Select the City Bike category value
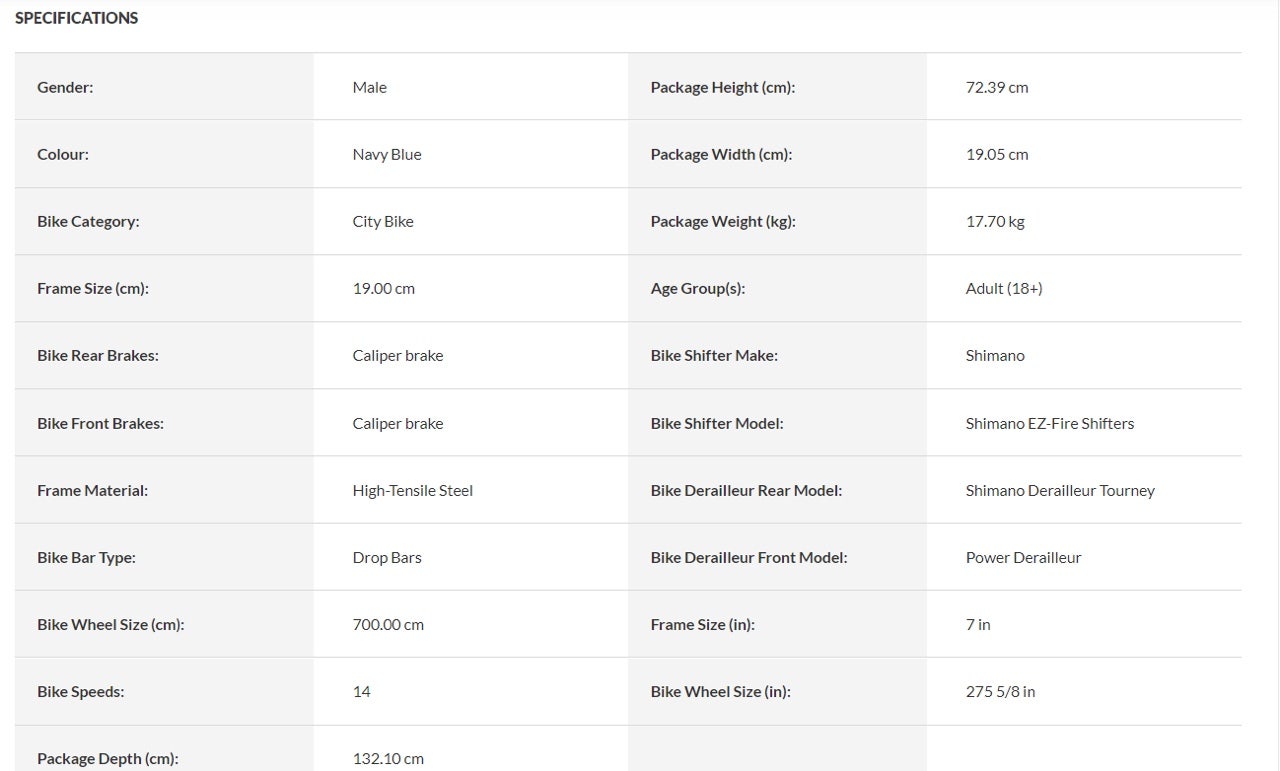 point(383,221)
